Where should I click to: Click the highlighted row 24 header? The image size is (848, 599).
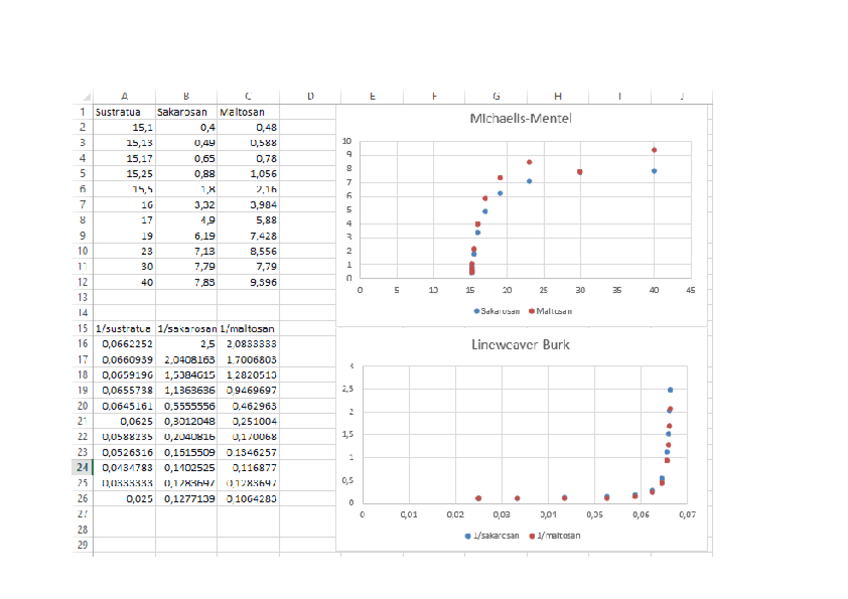pos(83,466)
